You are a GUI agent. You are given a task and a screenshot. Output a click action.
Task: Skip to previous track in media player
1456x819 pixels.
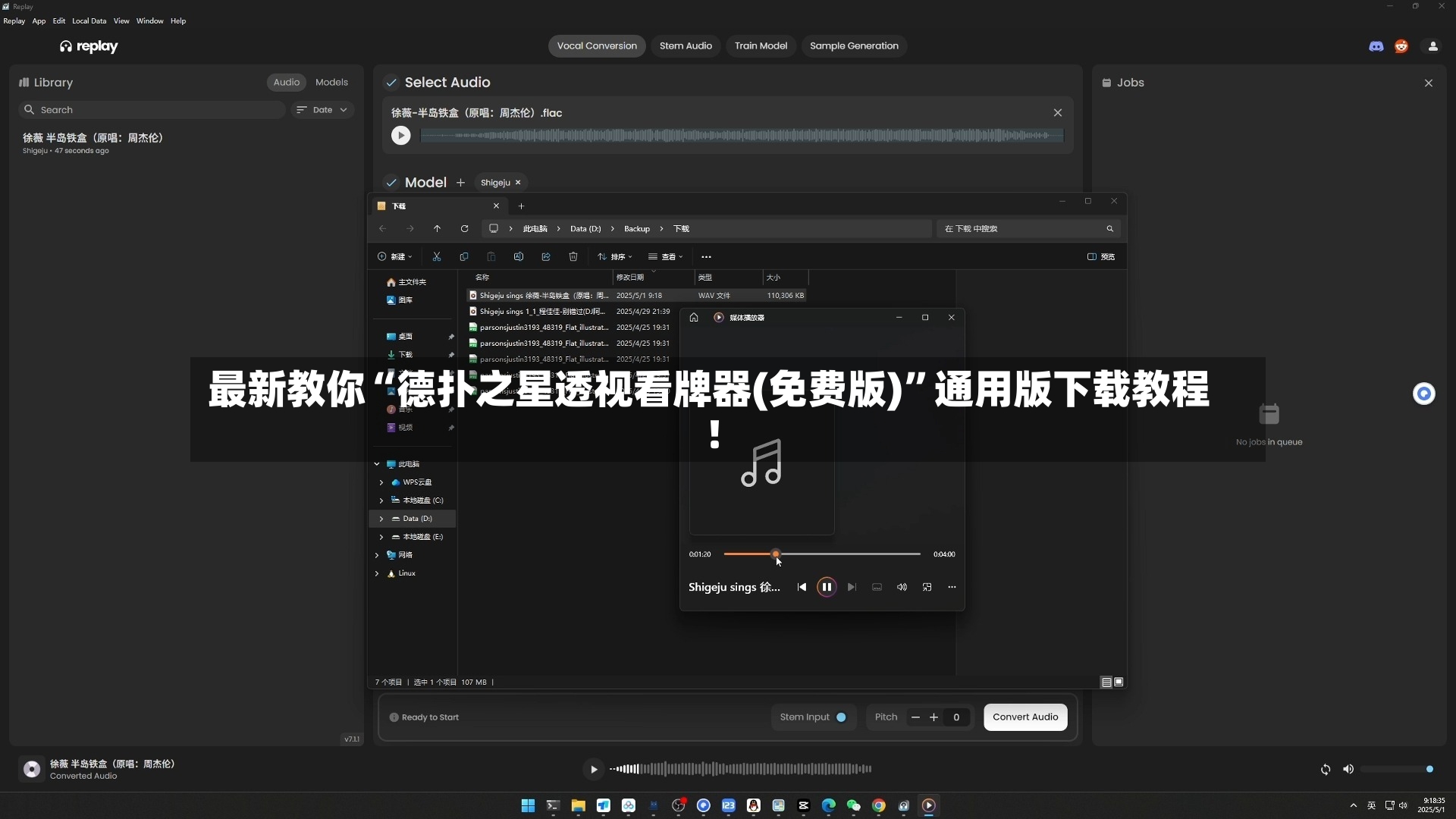[802, 587]
